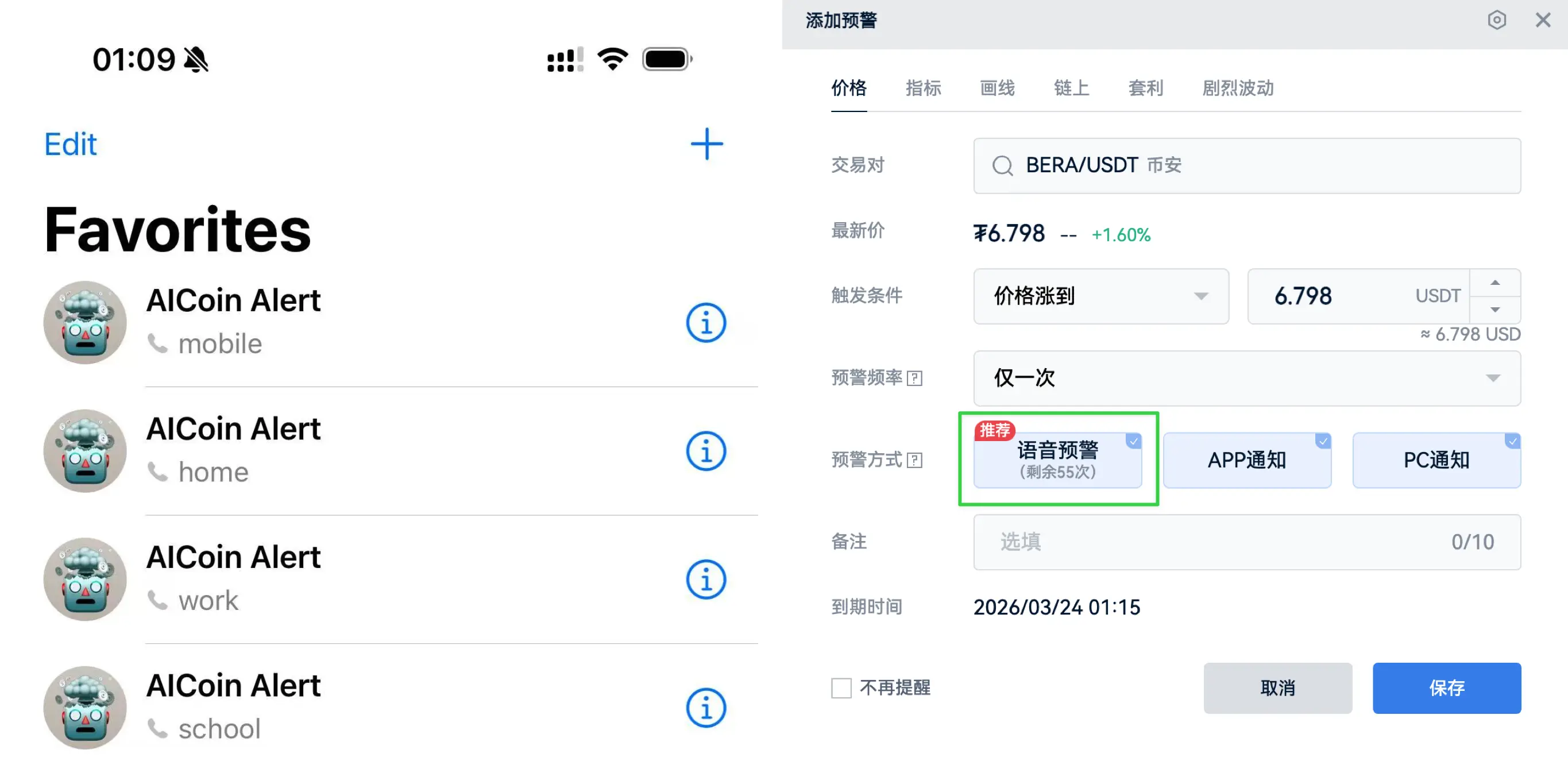The width and height of the screenshot is (1568, 765).
Task: Click the Edit link above Favorites
Action: point(70,144)
